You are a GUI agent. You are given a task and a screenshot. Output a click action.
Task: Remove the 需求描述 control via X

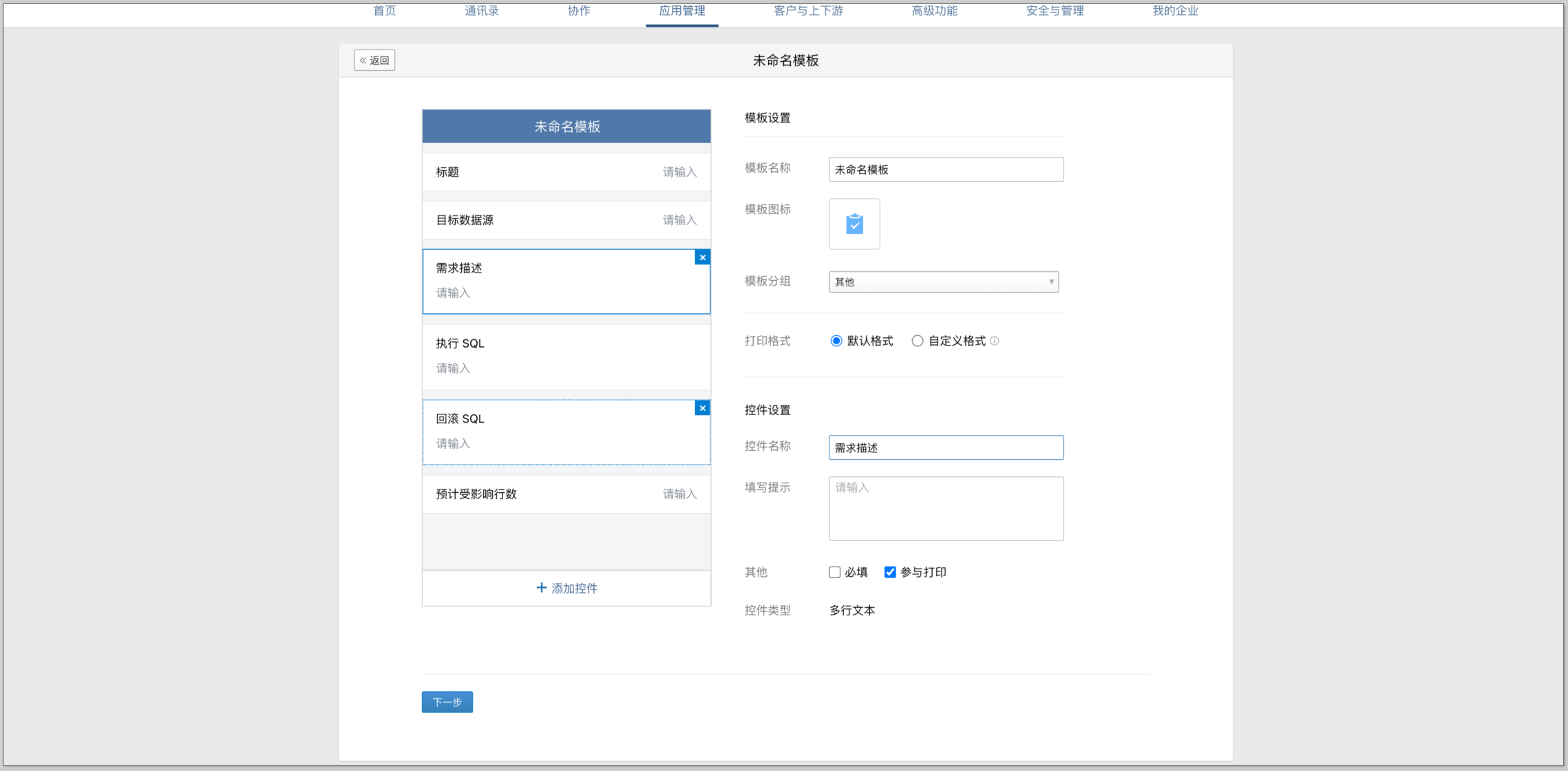702,257
